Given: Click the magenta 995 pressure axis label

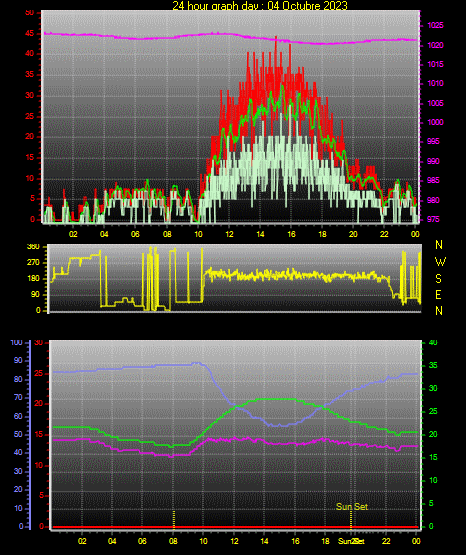Looking at the screenshot, I should click(433, 142).
